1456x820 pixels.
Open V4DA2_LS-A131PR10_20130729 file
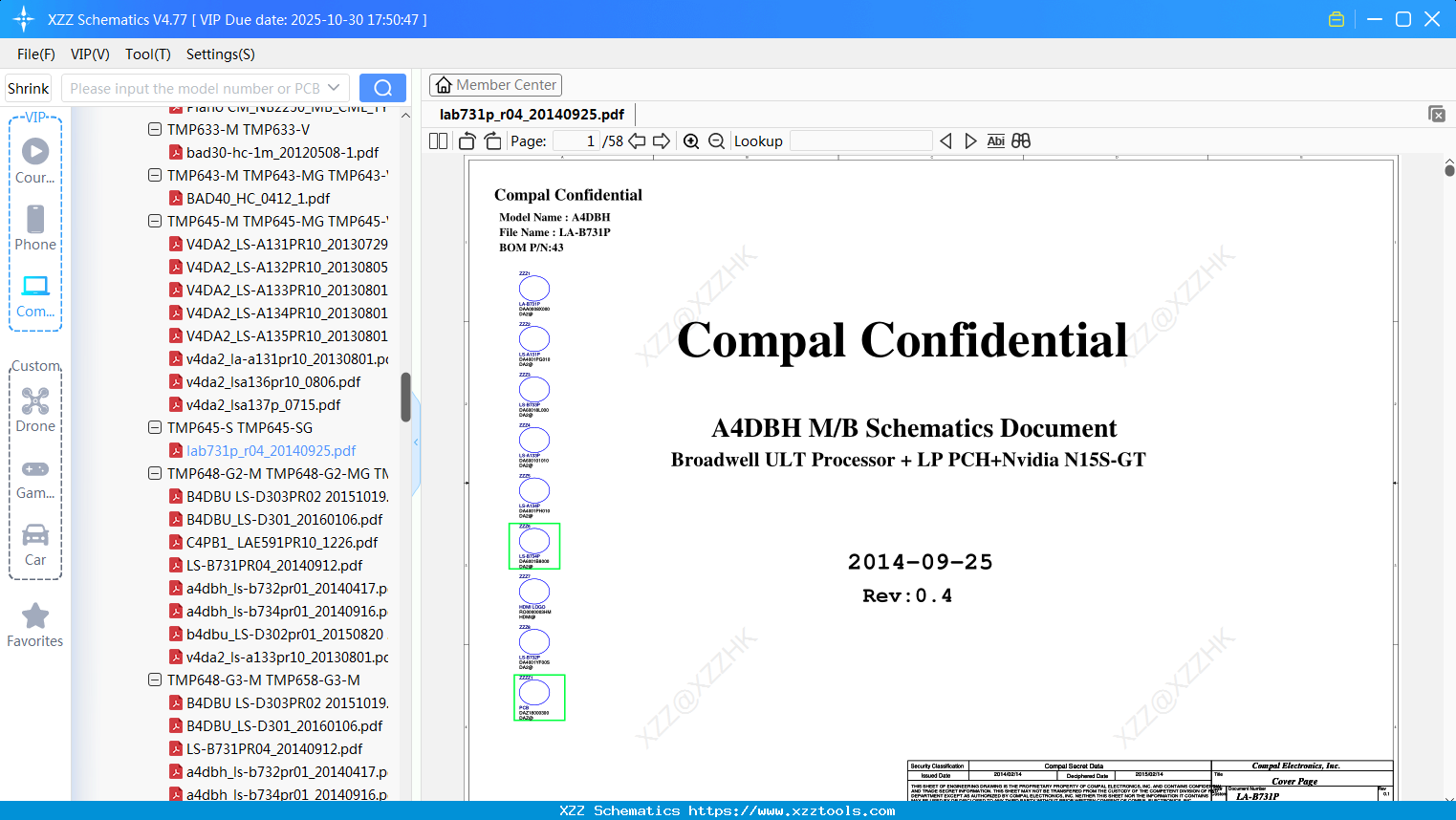(288, 244)
